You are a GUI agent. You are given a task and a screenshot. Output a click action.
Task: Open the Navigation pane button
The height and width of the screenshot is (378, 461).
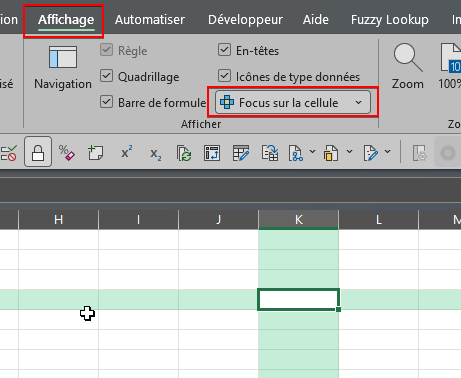tap(63, 68)
